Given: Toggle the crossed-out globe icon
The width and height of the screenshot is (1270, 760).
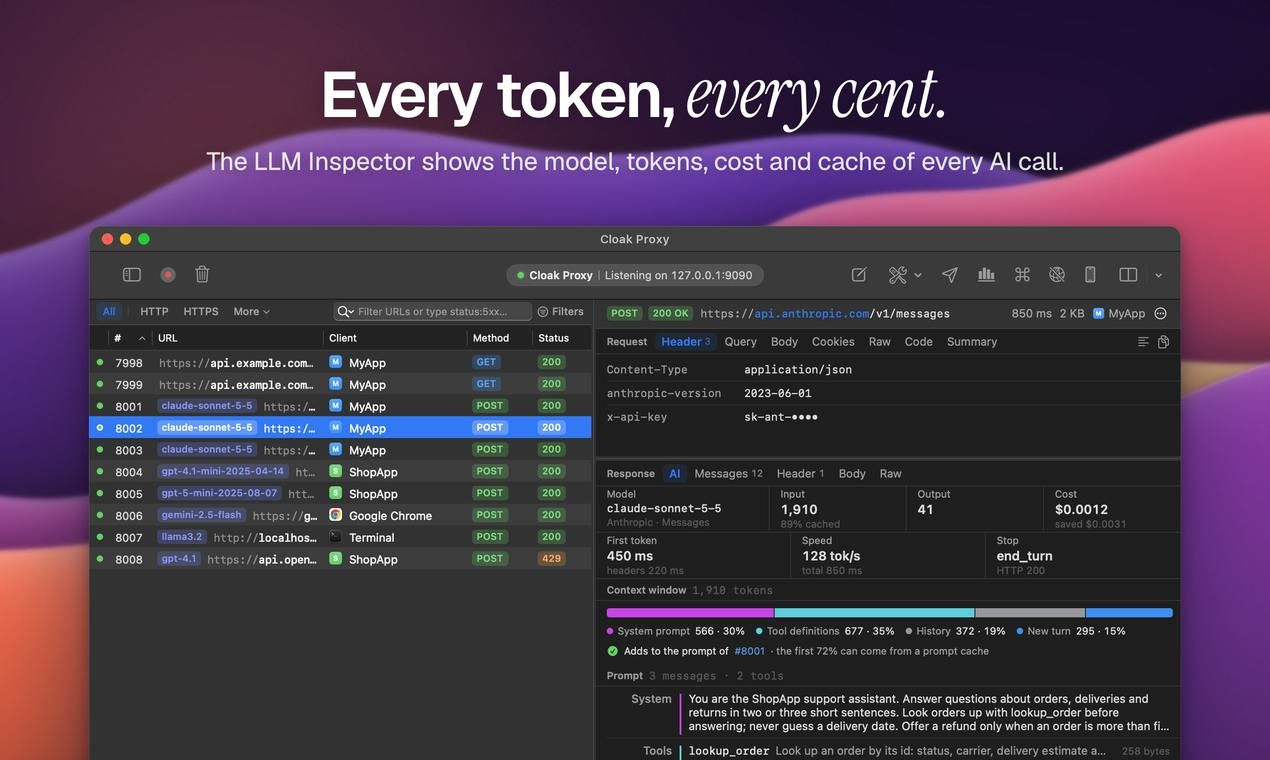Looking at the screenshot, I should pyautogui.click(x=1057, y=274).
